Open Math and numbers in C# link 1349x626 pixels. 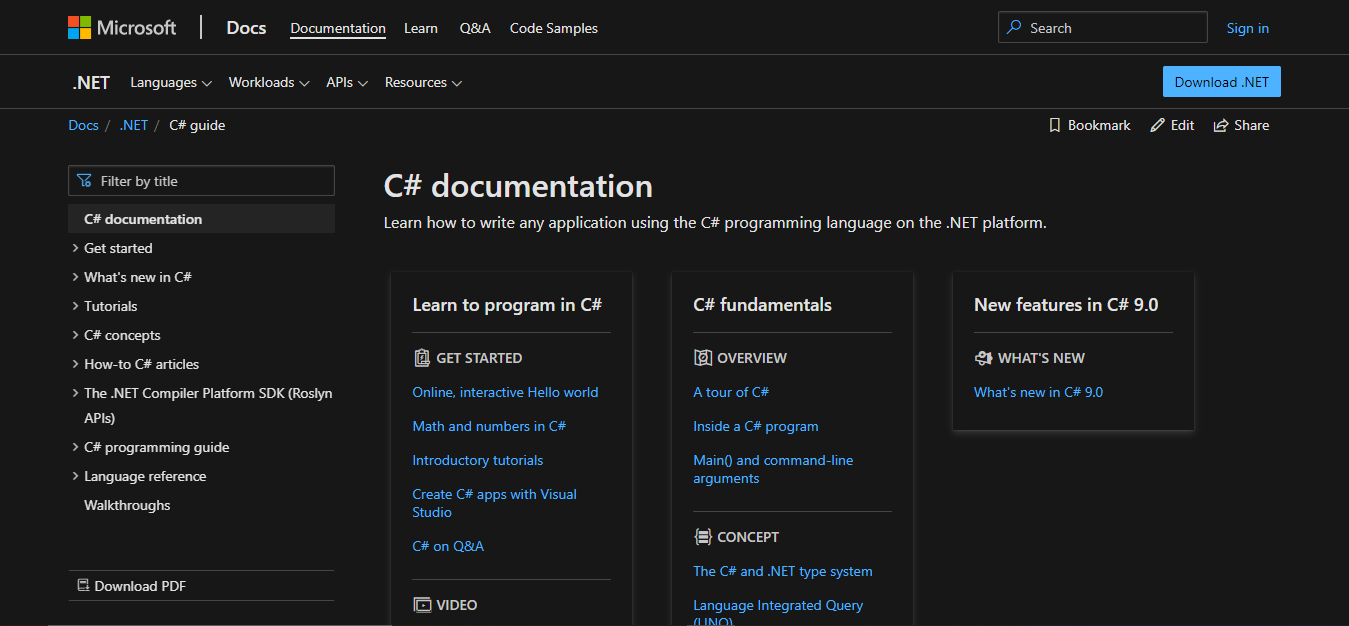489,426
